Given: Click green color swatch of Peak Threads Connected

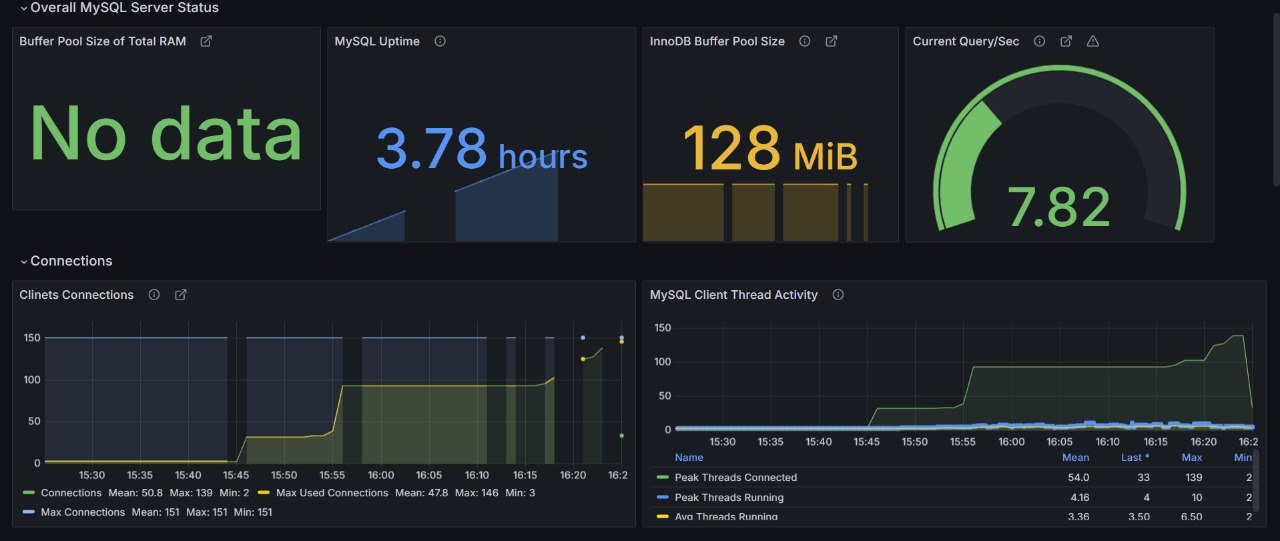Looking at the screenshot, I should 662,478.
